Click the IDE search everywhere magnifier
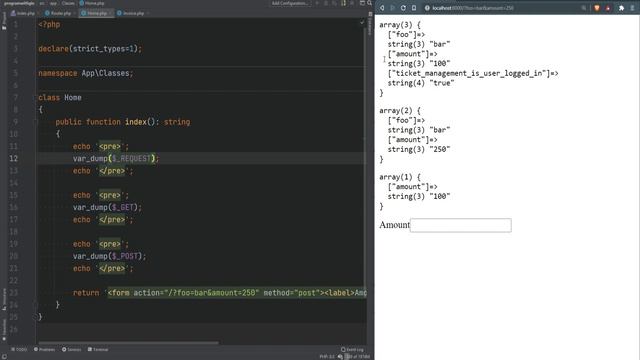 pyautogui.click(x=369, y=3)
